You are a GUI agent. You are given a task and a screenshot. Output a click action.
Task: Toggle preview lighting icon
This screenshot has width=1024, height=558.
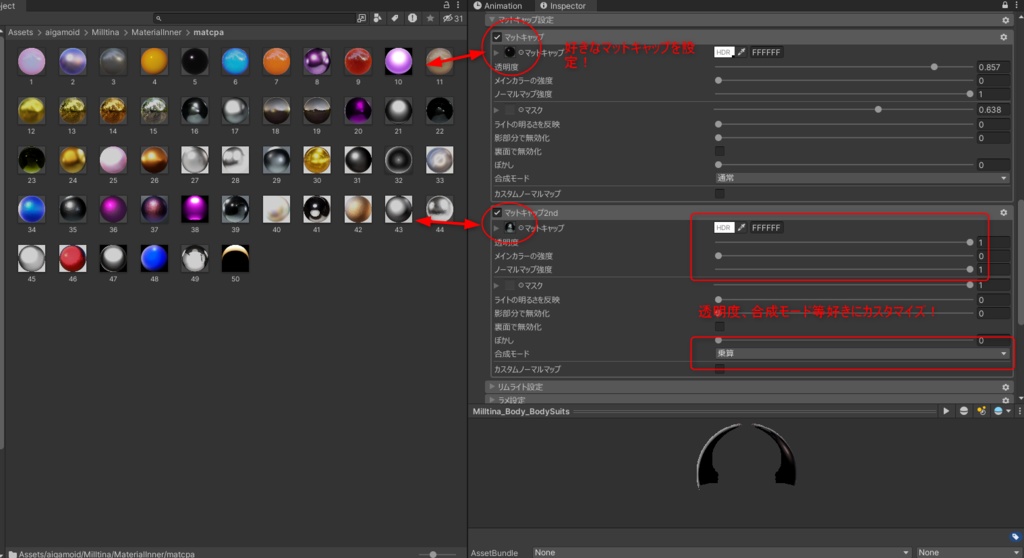click(x=981, y=411)
